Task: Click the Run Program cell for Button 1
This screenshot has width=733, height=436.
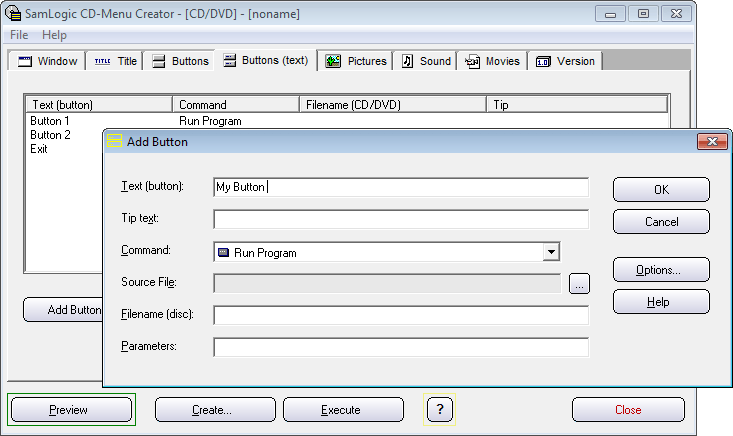Action: coord(210,121)
